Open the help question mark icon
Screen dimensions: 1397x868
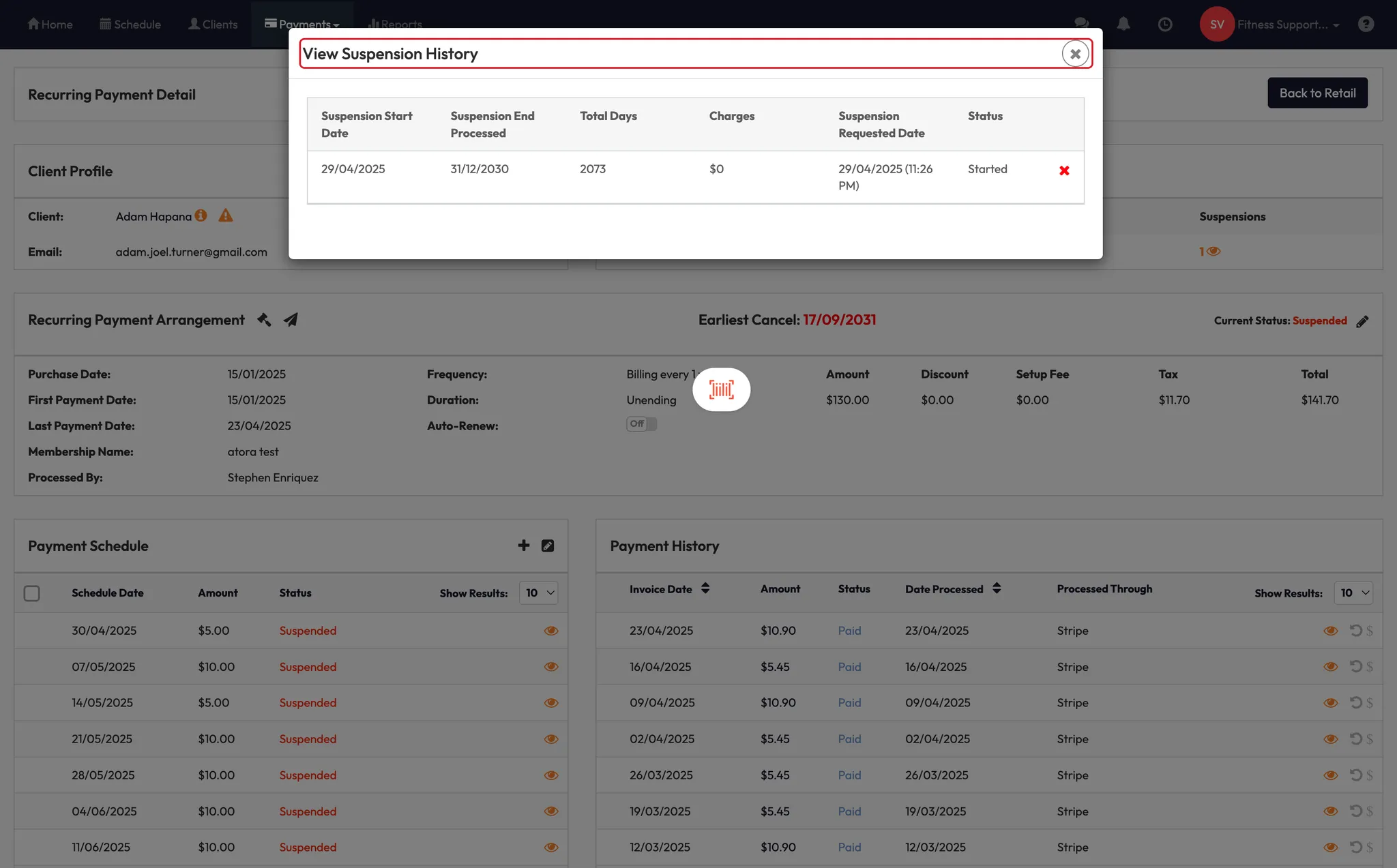pos(1366,25)
